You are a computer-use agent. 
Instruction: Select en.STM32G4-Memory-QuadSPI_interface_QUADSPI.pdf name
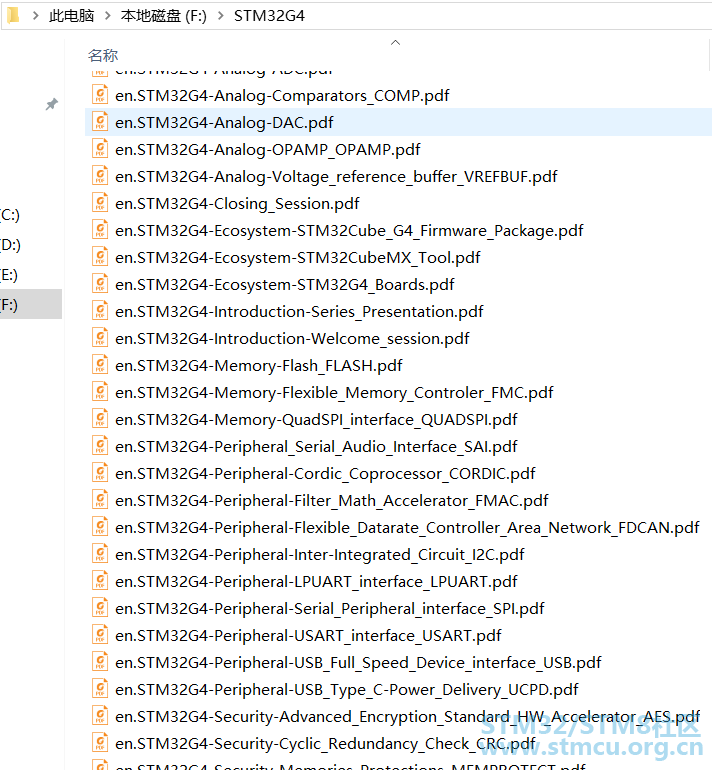tap(316, 419)
